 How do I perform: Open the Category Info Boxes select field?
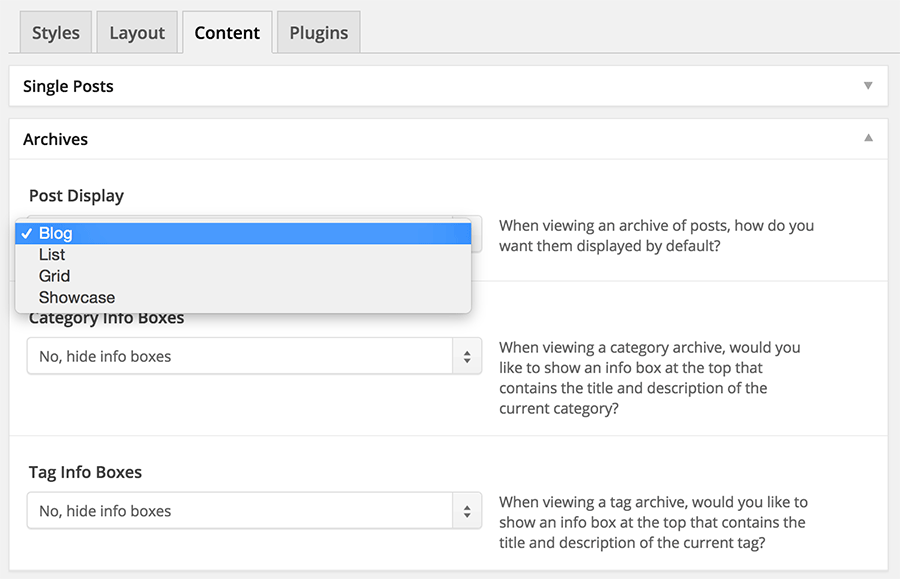254,356
